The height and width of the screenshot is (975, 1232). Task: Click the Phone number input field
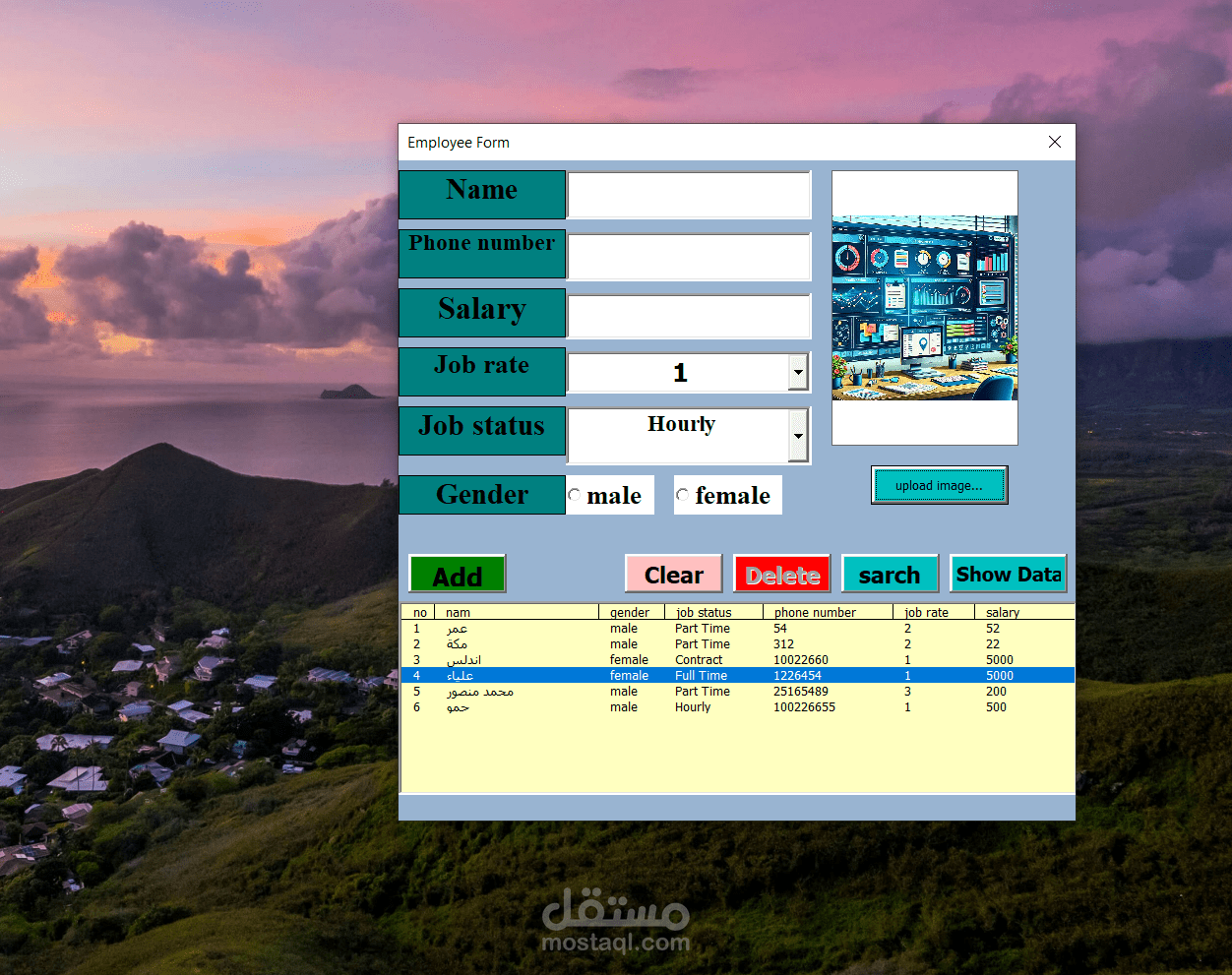pos(689,256)
